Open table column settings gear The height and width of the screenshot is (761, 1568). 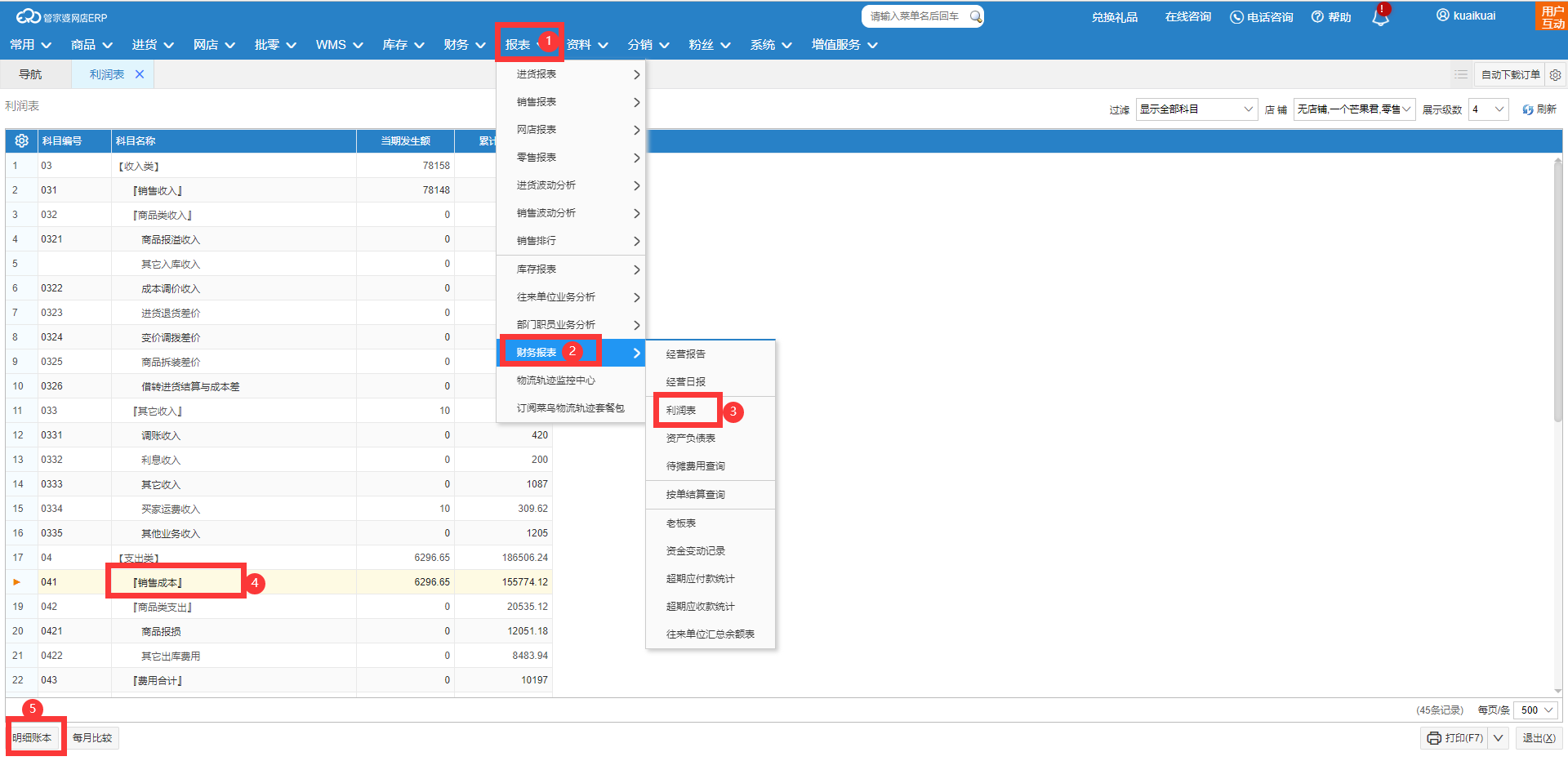pyautogui.click(x=22, y=141)
